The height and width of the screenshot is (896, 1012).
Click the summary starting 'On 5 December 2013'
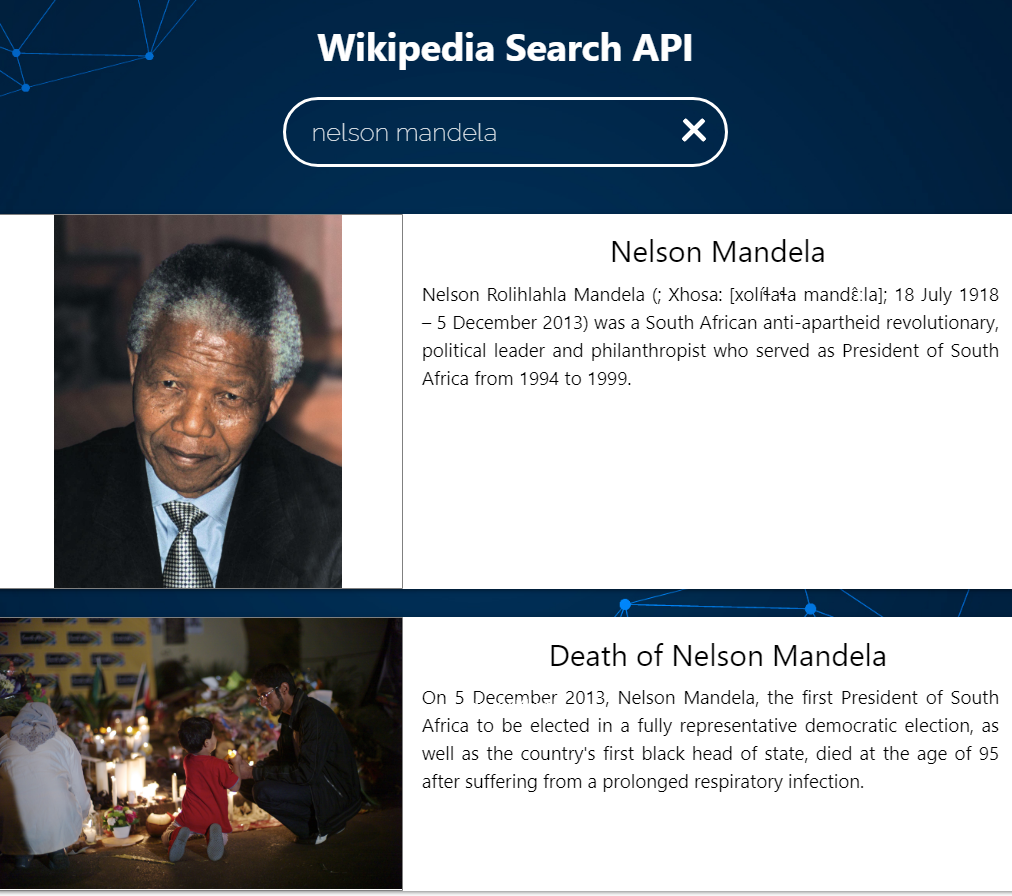(x=710, y=740)
